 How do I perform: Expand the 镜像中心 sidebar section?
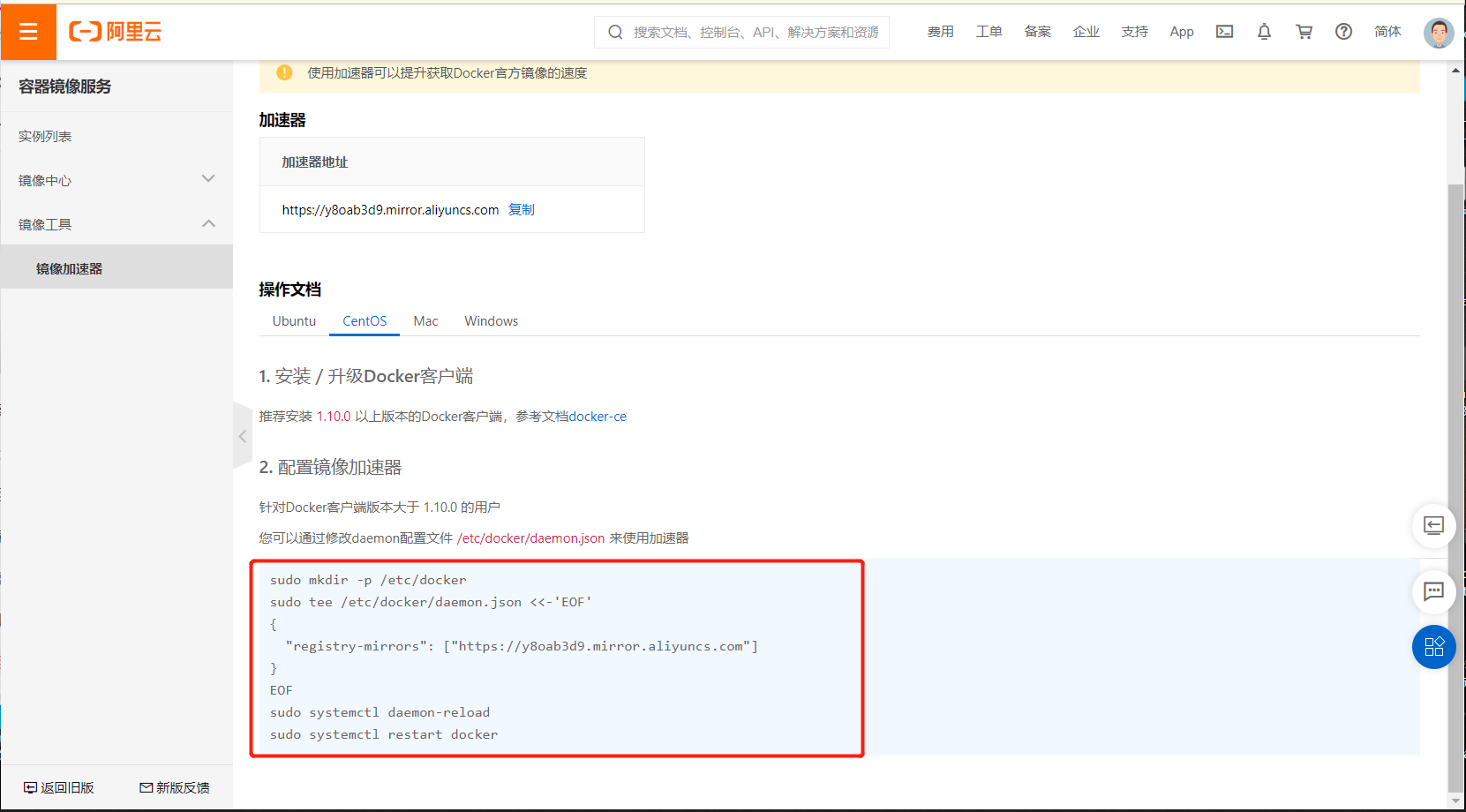[117, 180]
